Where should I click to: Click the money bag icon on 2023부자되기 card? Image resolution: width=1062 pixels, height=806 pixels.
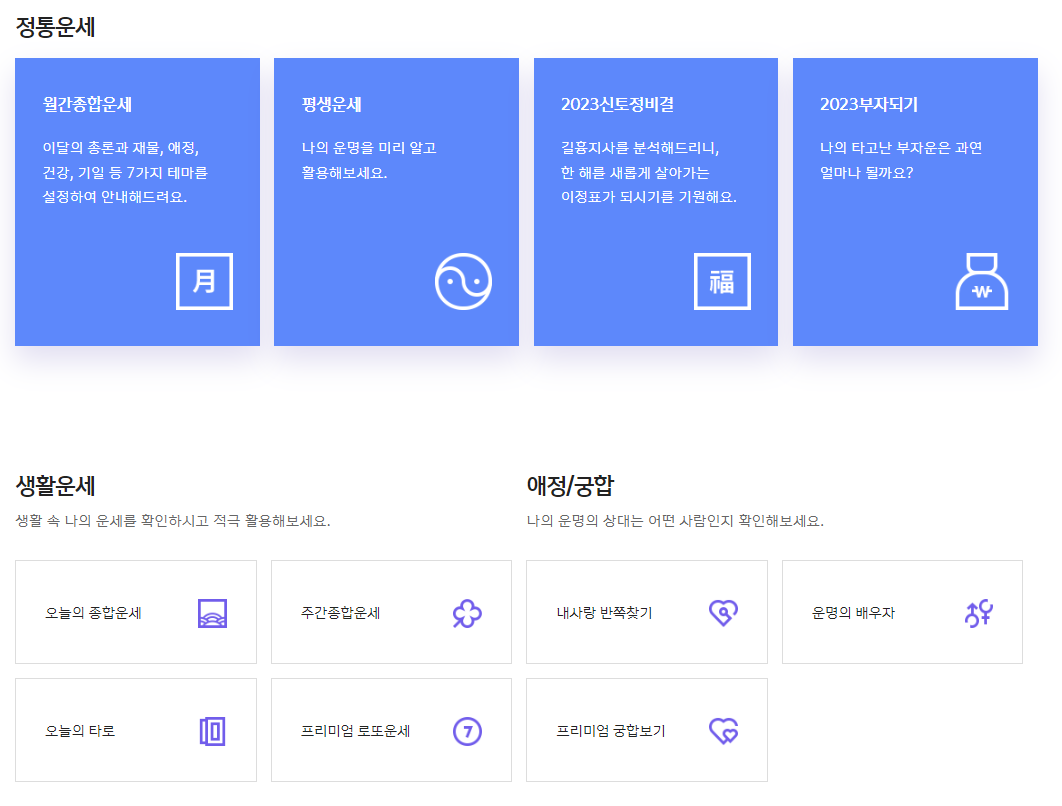tap(981, 283)
